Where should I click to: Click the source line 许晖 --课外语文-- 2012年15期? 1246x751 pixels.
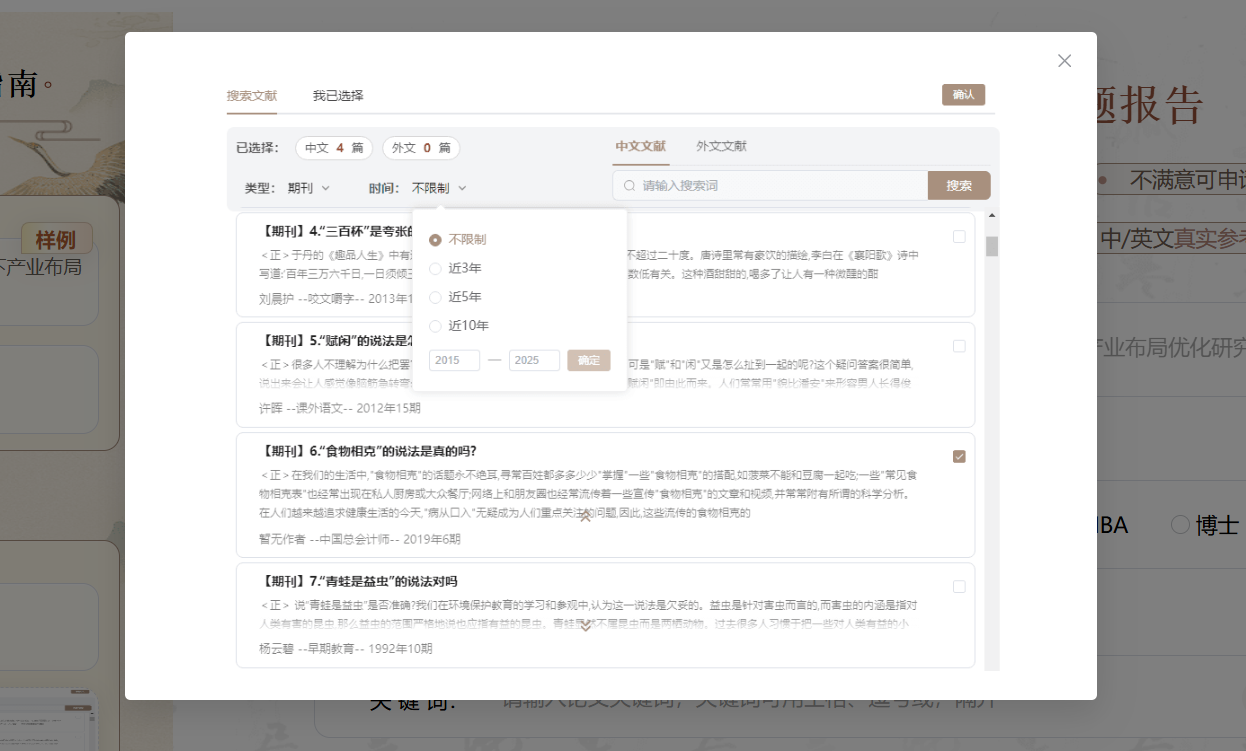(340, 408)
